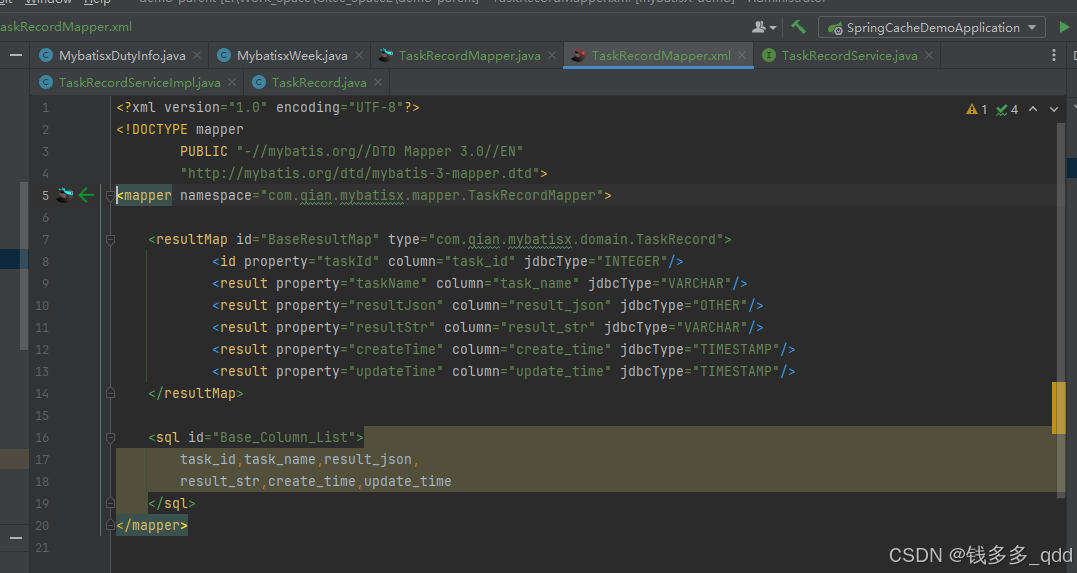Click the green navigate arrow on line 5
The height and width of the screenshot is (573, 1077).
coord(86,196)
